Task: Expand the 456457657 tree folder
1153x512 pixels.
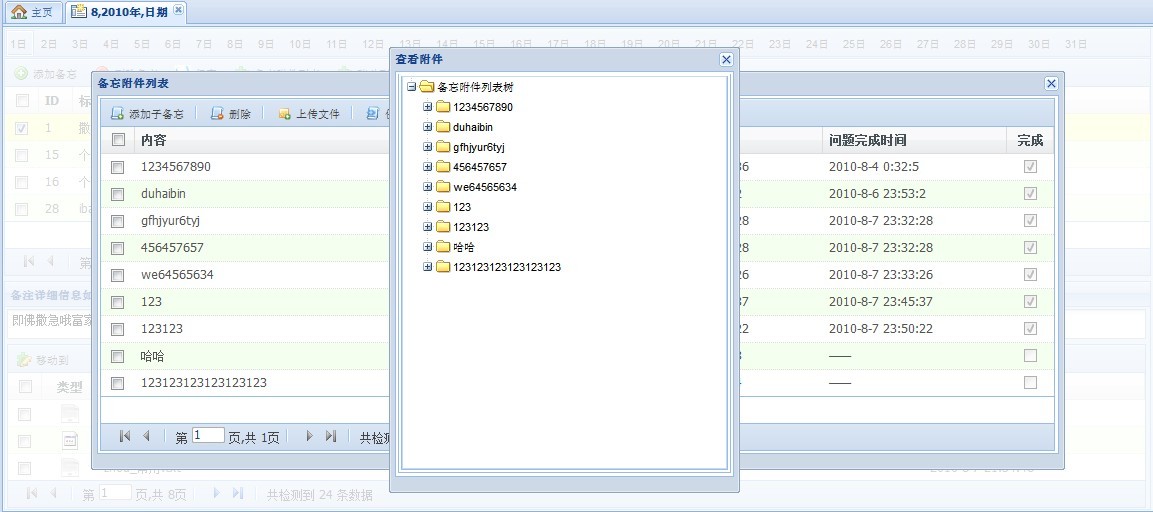Action: 427,167
